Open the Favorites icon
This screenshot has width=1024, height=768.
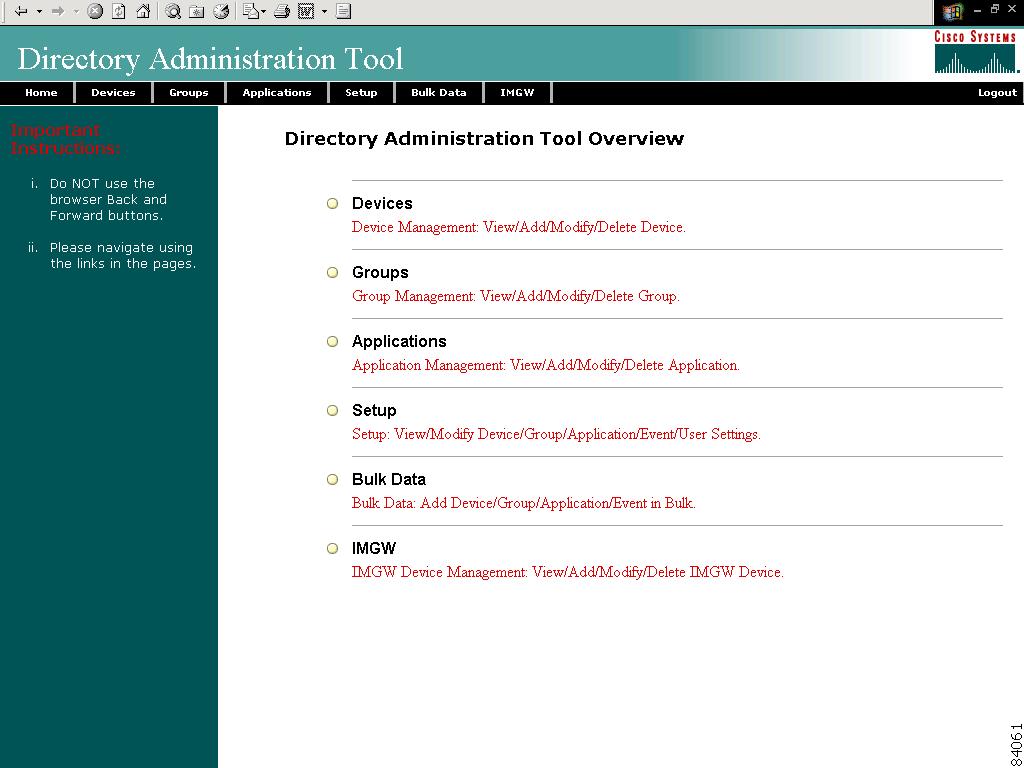point(197,12)
